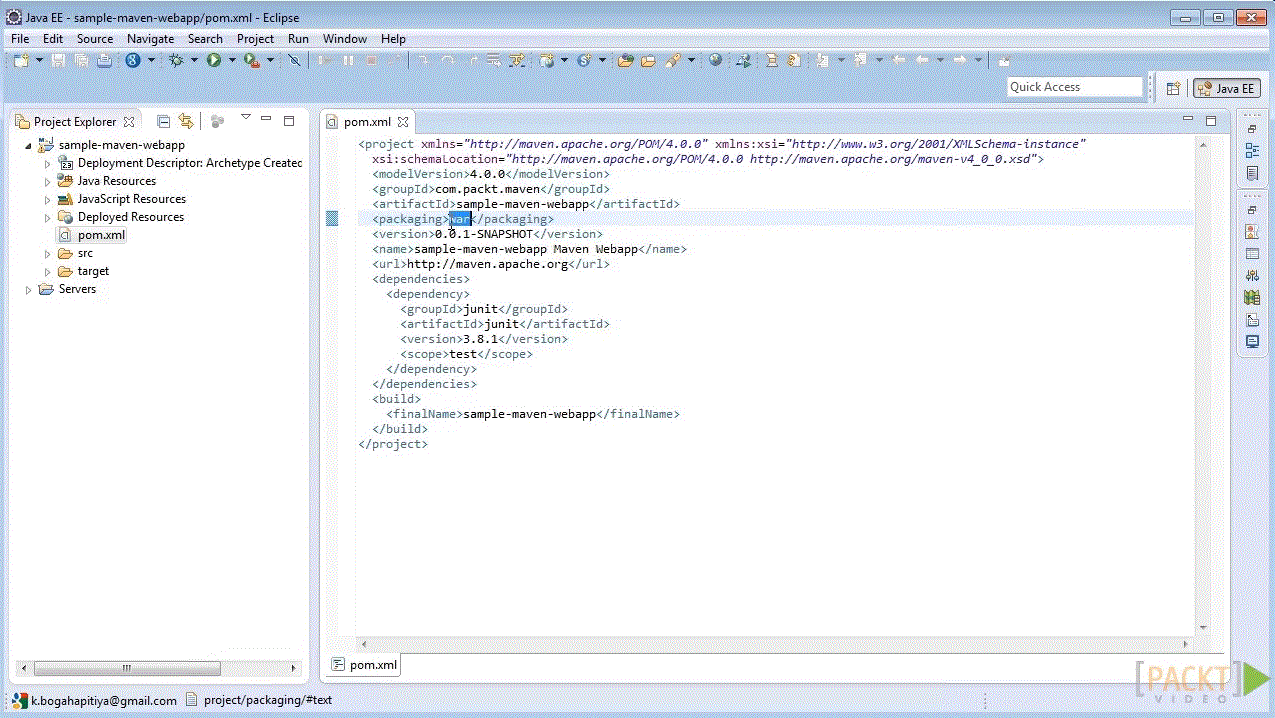Viewport: 1275px width, 718px height.
Task: Open the Debug dropdown arrow
Action: tap(194, 60)
